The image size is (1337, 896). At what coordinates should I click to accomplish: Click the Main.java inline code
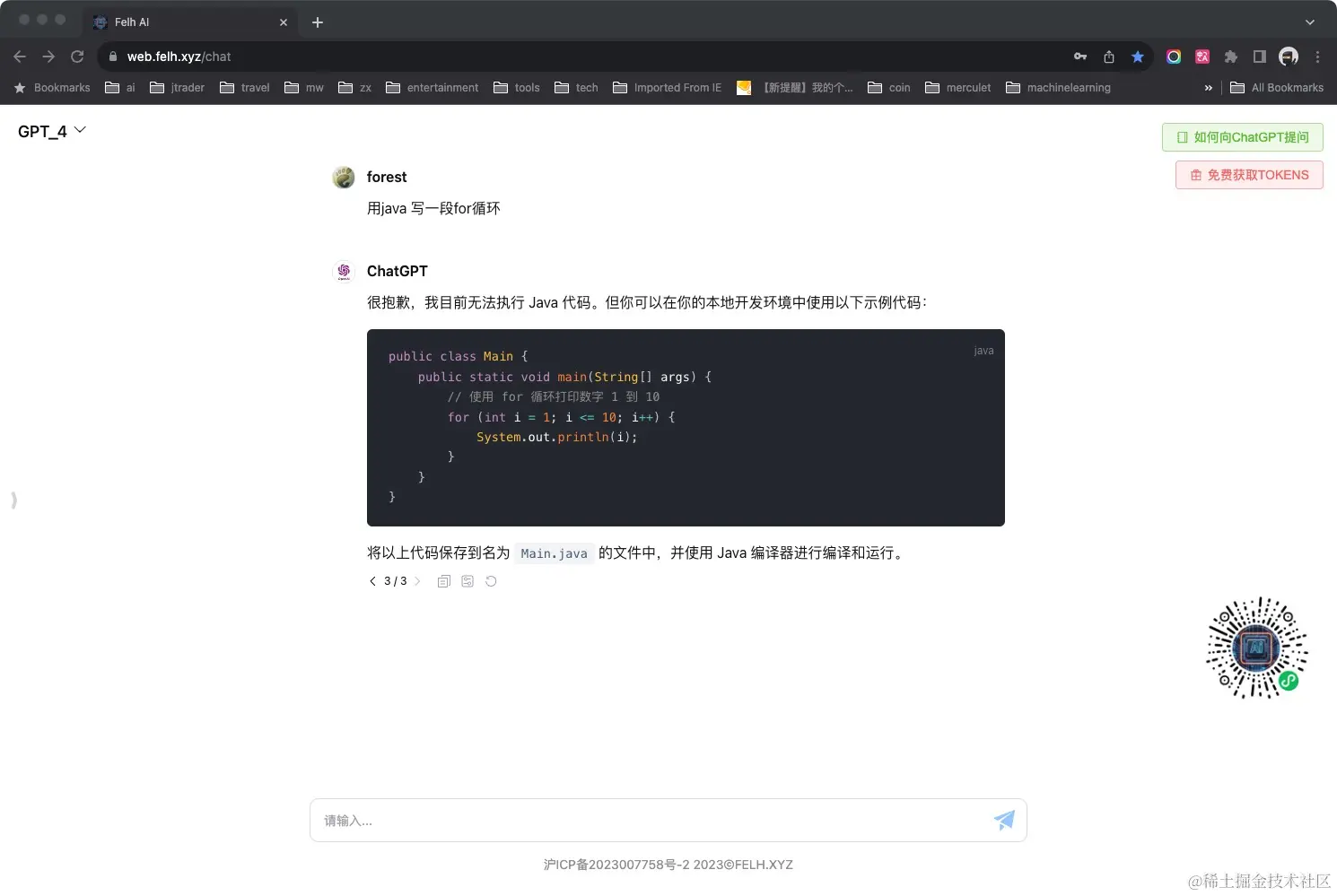[554, 553]
